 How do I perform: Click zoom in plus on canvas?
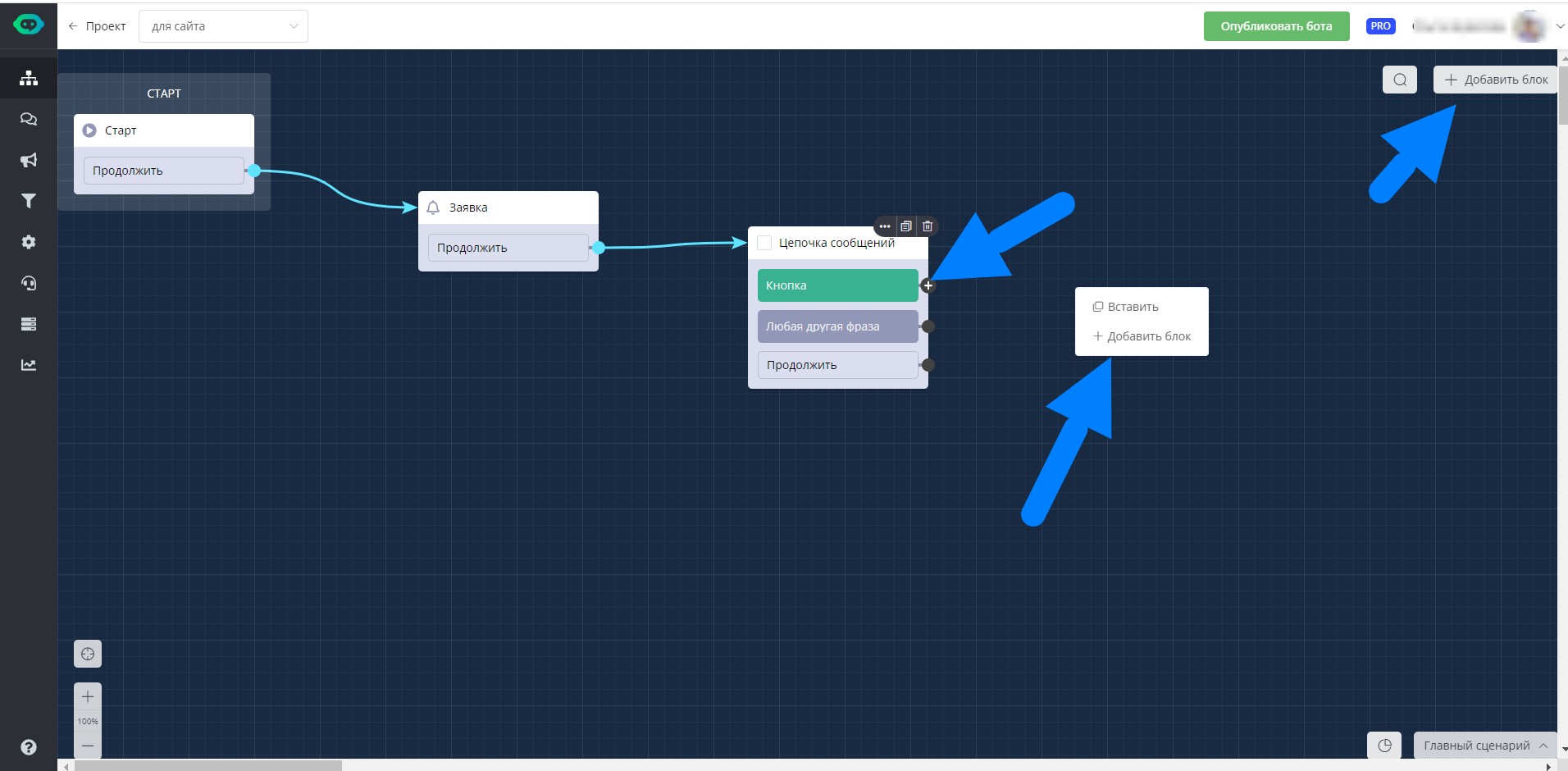(x=88, y=697)
